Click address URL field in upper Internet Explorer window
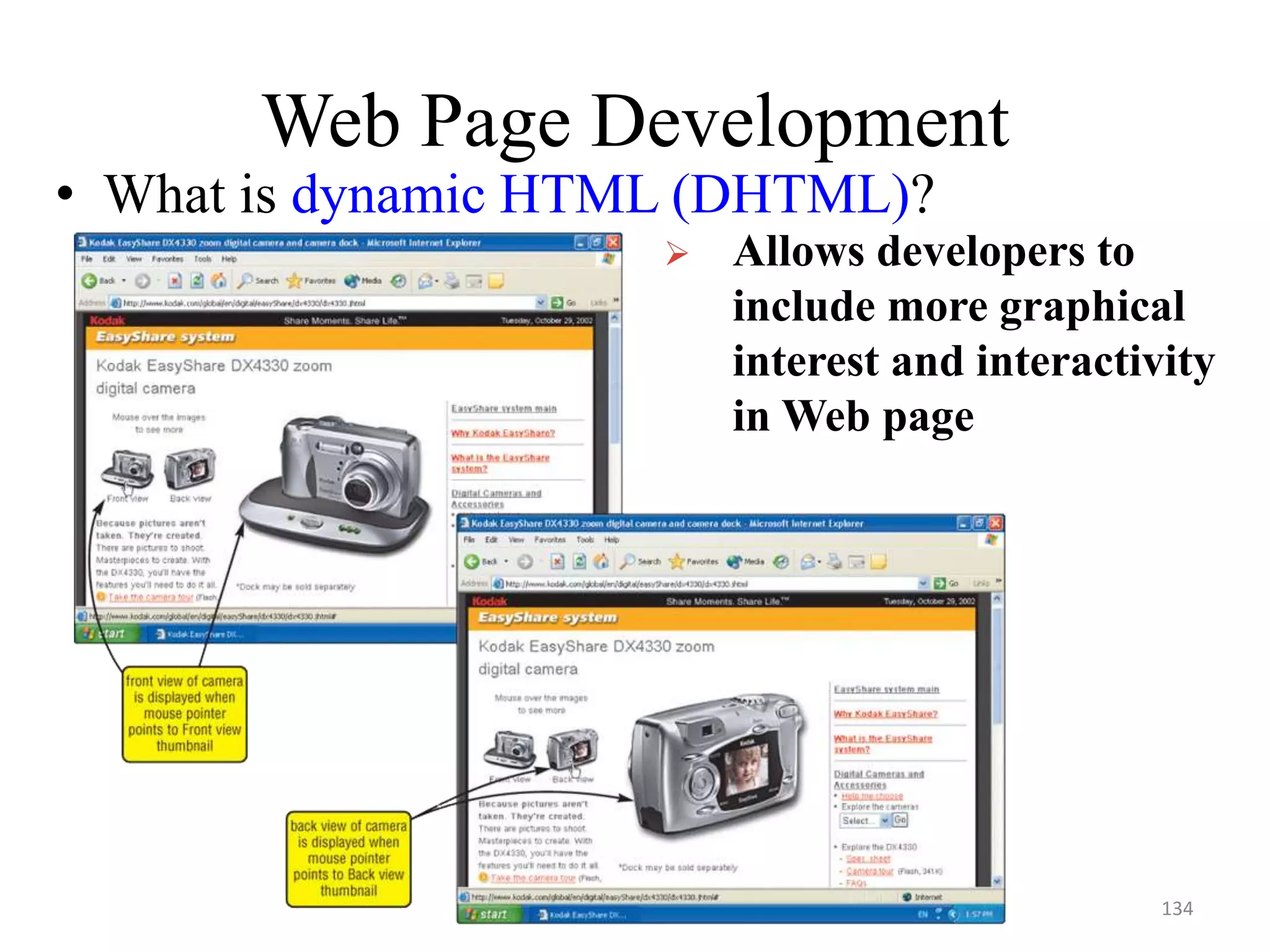This screenshot has height=952, width=1270. point(327,302)
